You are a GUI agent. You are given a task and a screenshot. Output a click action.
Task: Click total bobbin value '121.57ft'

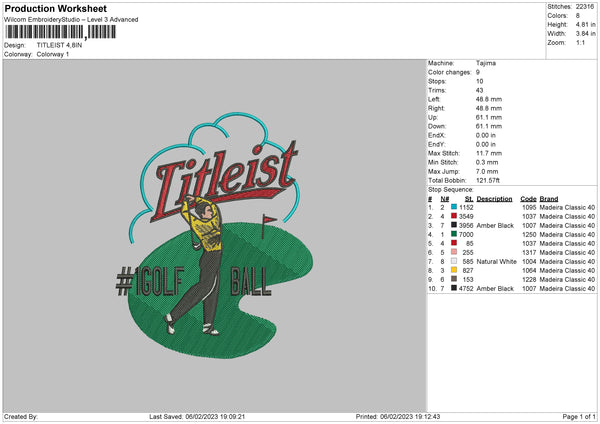[x=488, y=180]
